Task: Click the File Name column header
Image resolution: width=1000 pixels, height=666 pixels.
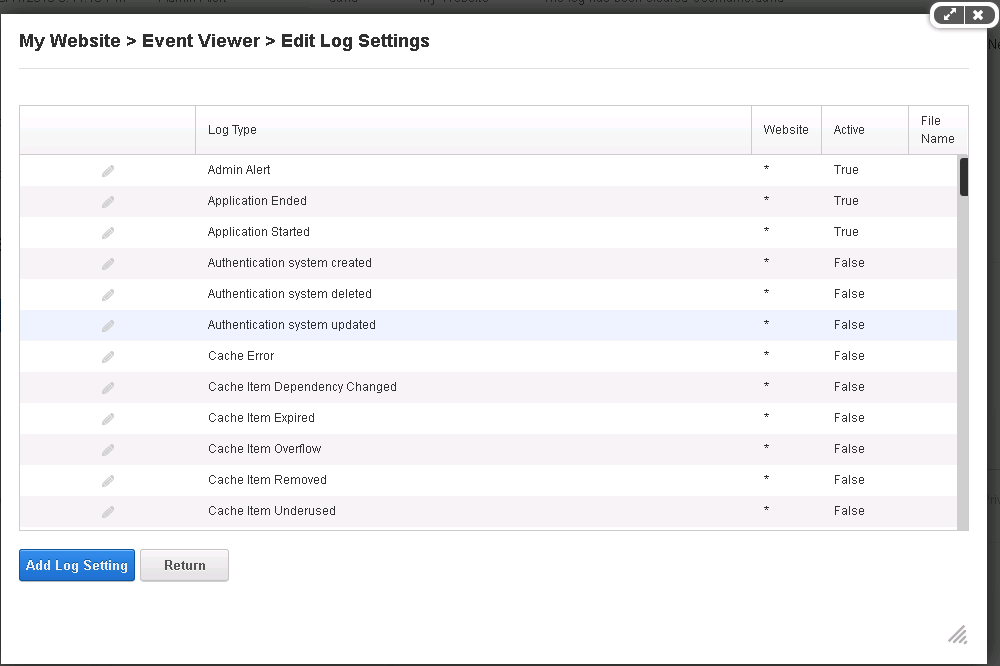Action: tap(938, 130)
